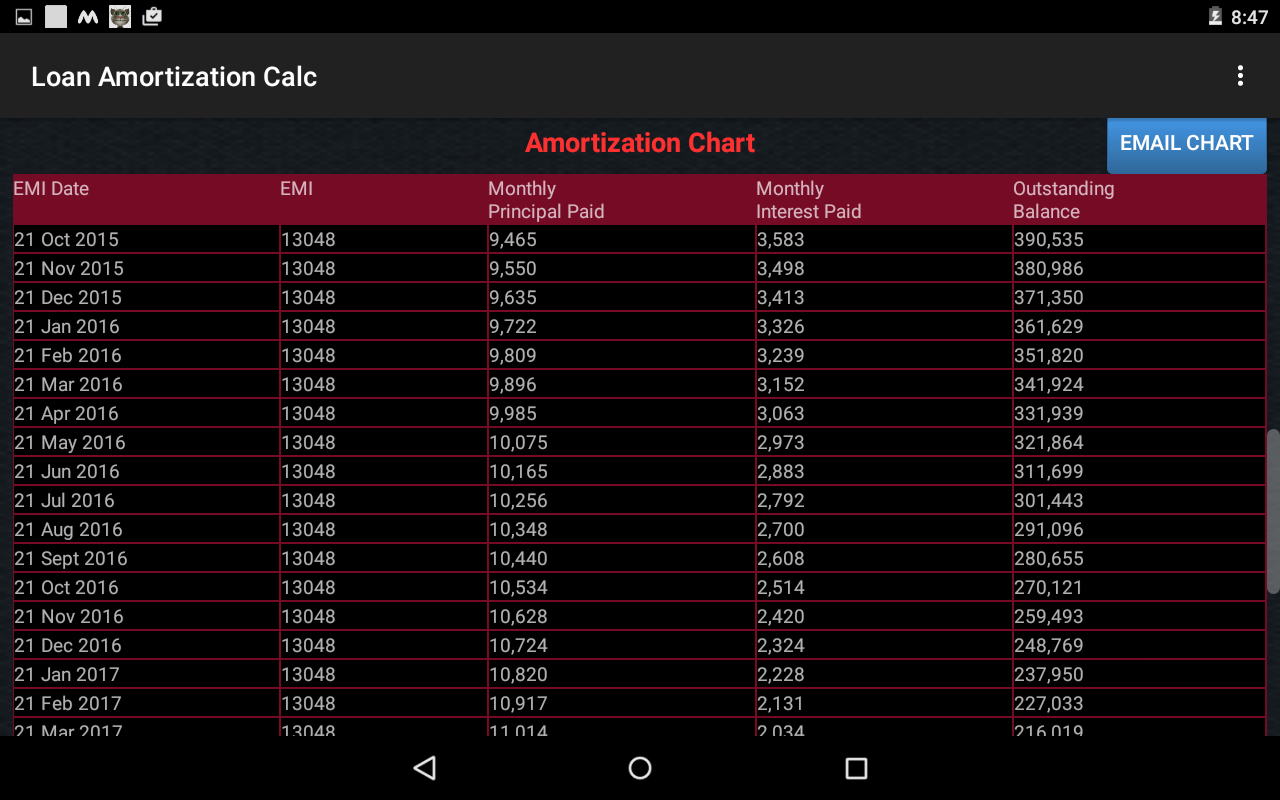Tap the briefcase notification icon in status bar
The width and height of the screenshot is (1280, 800).
(x=152, y=17)
